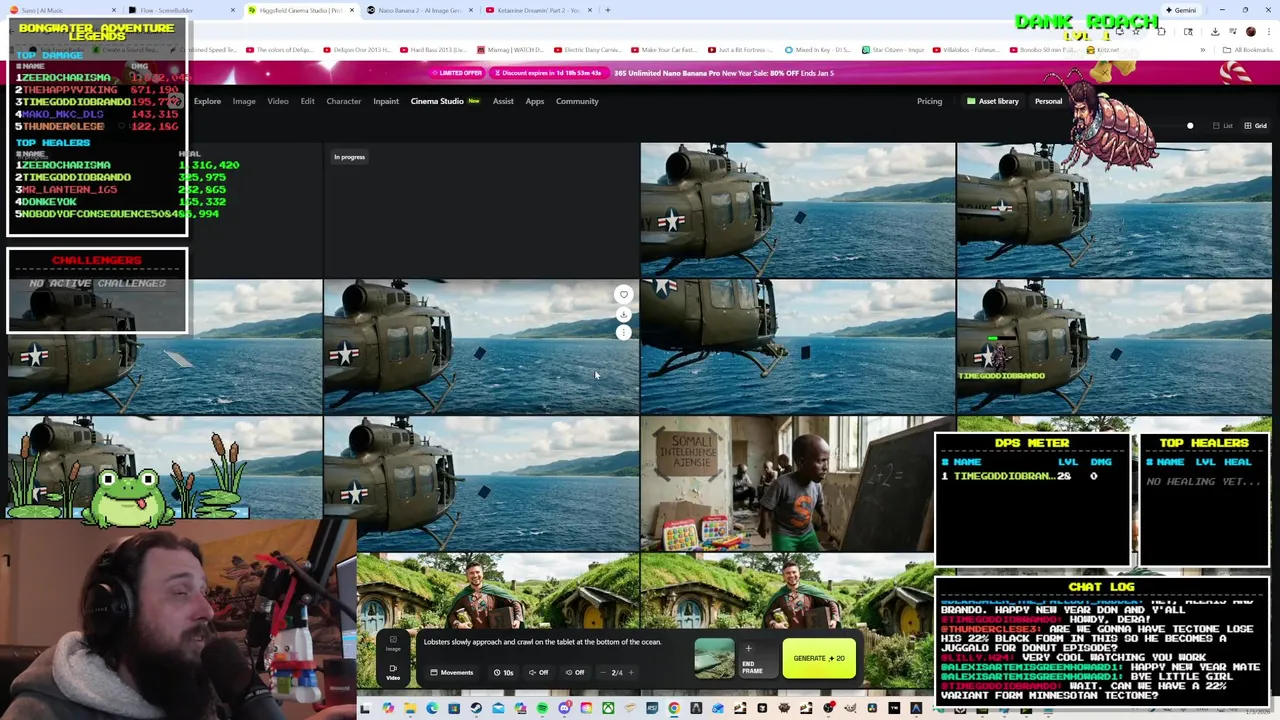
Task: Open Discord from the Windows taskbar
Action: 564,709
